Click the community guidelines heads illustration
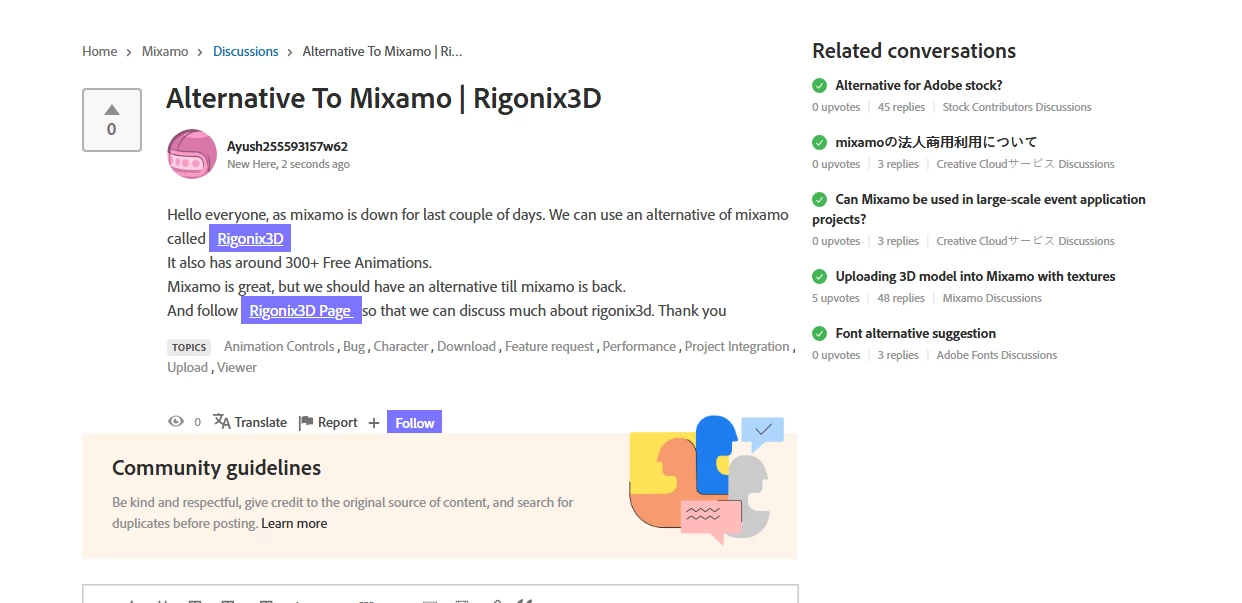Viewport: 1242px width, 603px height. click(706, 479)
